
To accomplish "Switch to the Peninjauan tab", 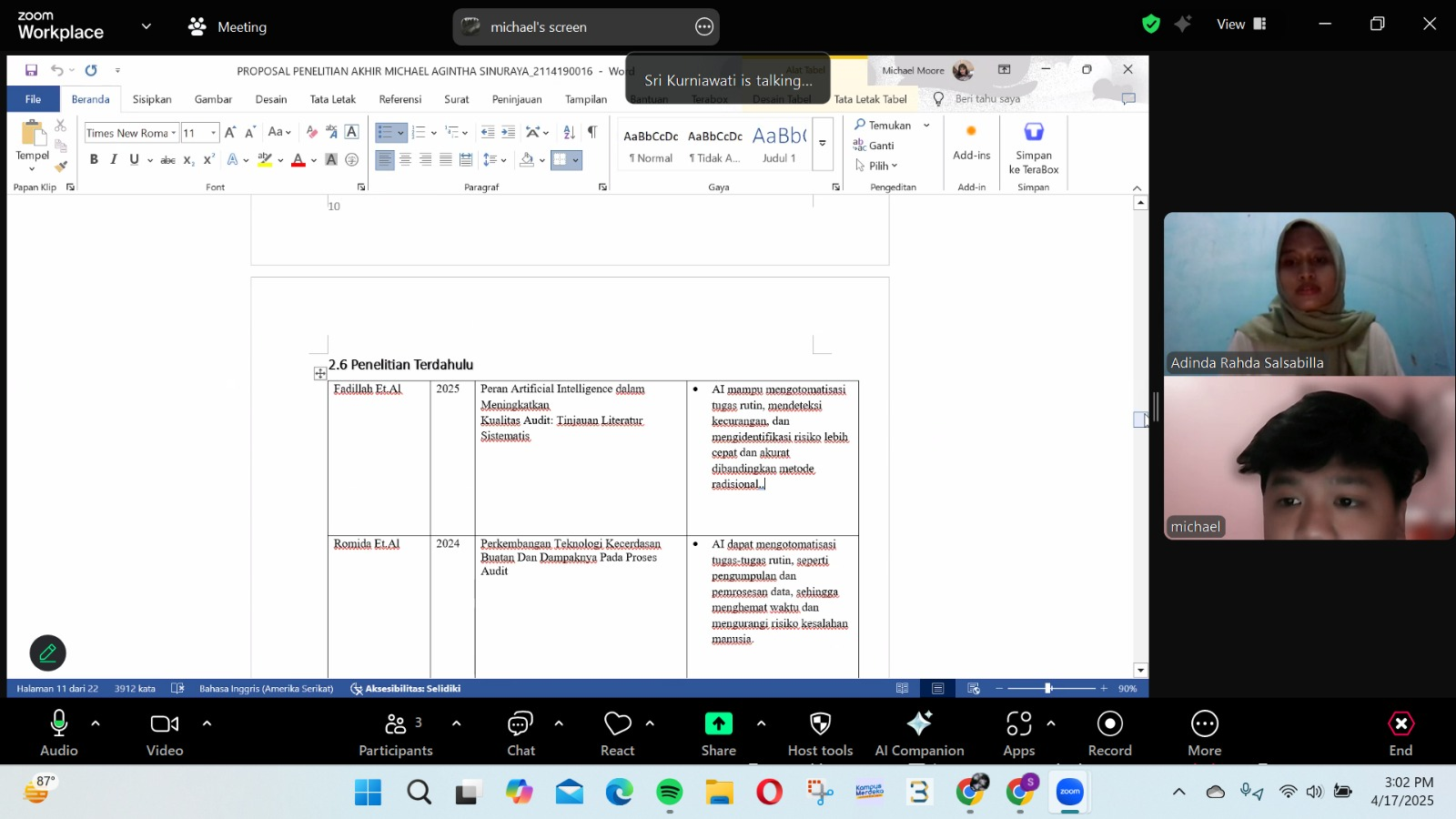I will [x=517, y=99].
